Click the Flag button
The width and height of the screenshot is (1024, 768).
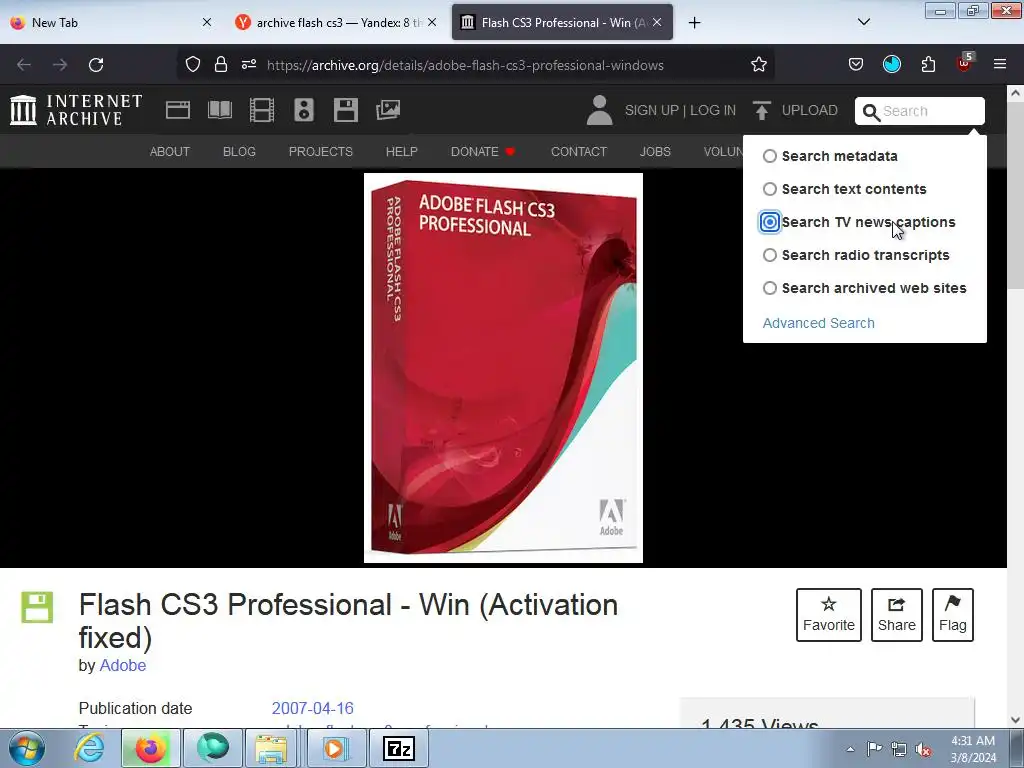pyautogui.click(x=953, y=615)
